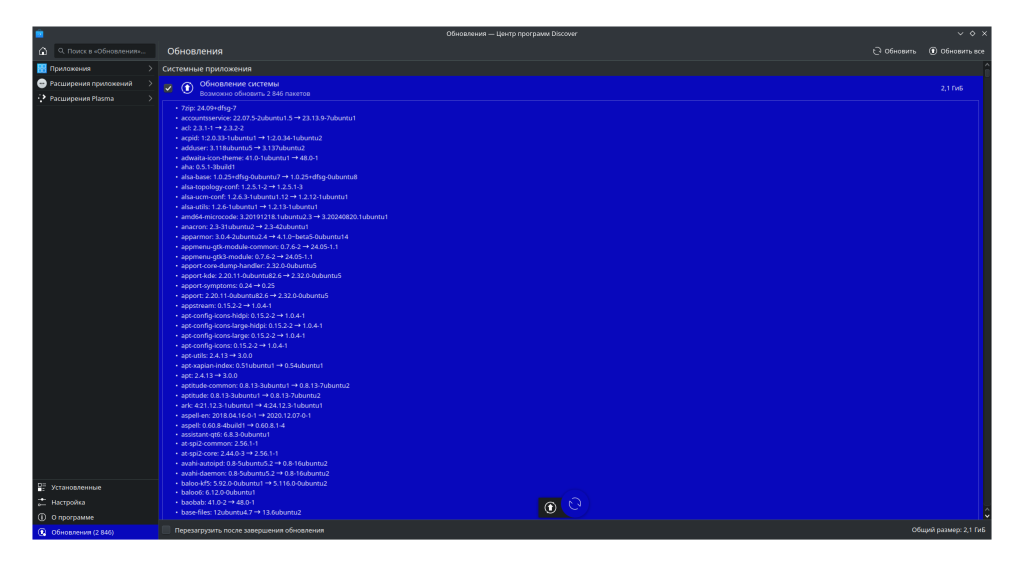The image size is (1024, 578).
Task: Select the apport-symptoms package row
Action: 228,285
